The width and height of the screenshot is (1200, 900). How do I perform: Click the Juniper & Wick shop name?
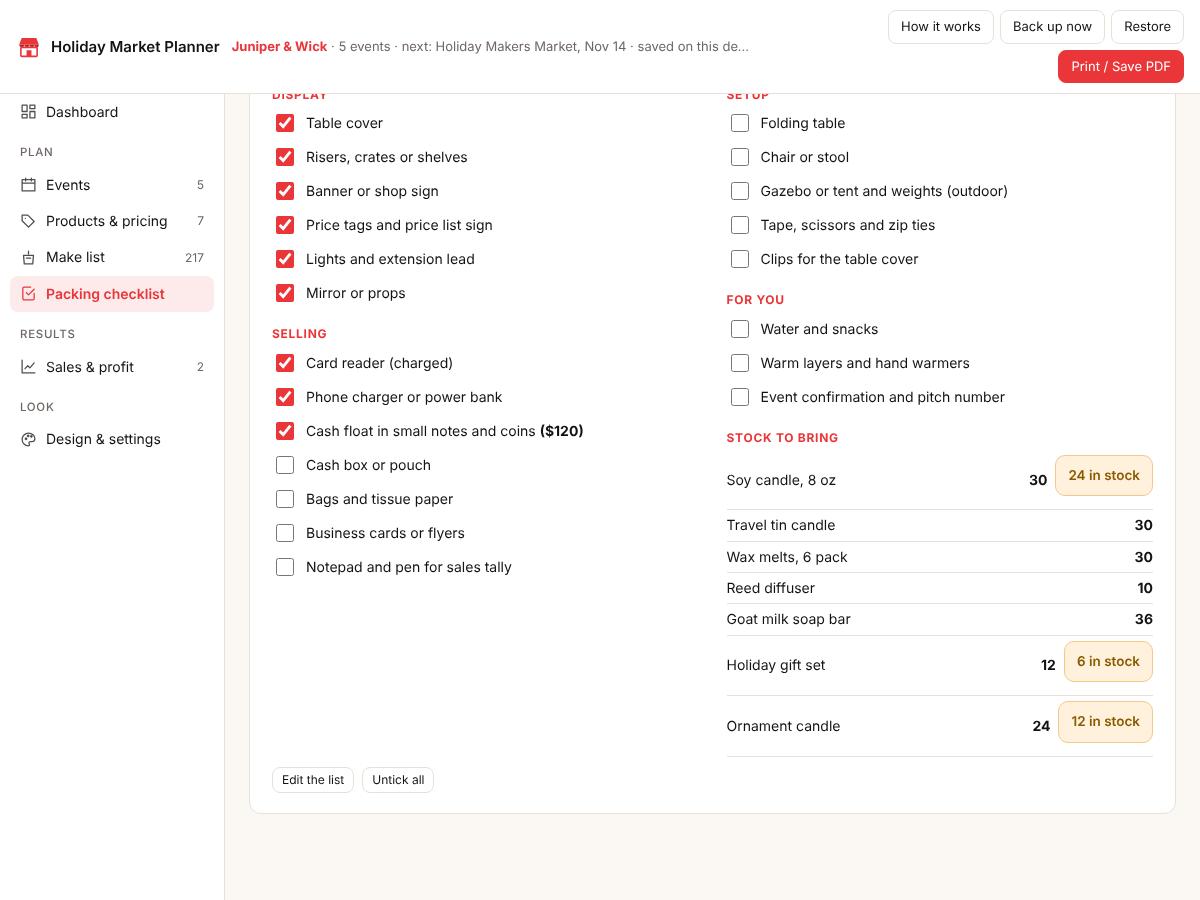coord(280,47)
